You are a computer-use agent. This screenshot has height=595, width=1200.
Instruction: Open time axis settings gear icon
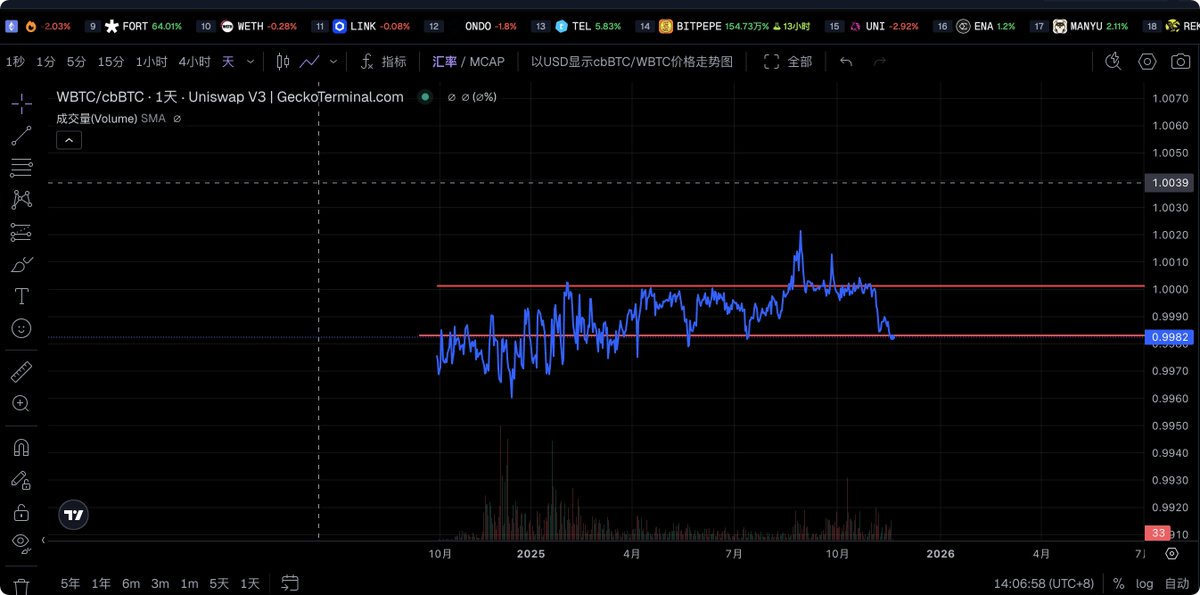click(x=1171, y=553)
